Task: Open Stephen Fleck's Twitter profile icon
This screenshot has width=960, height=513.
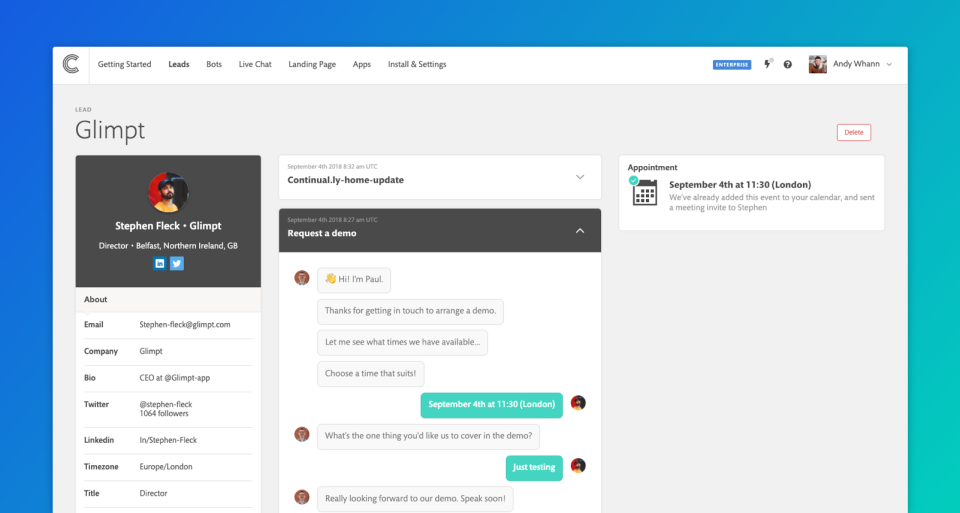Action: 177,263
